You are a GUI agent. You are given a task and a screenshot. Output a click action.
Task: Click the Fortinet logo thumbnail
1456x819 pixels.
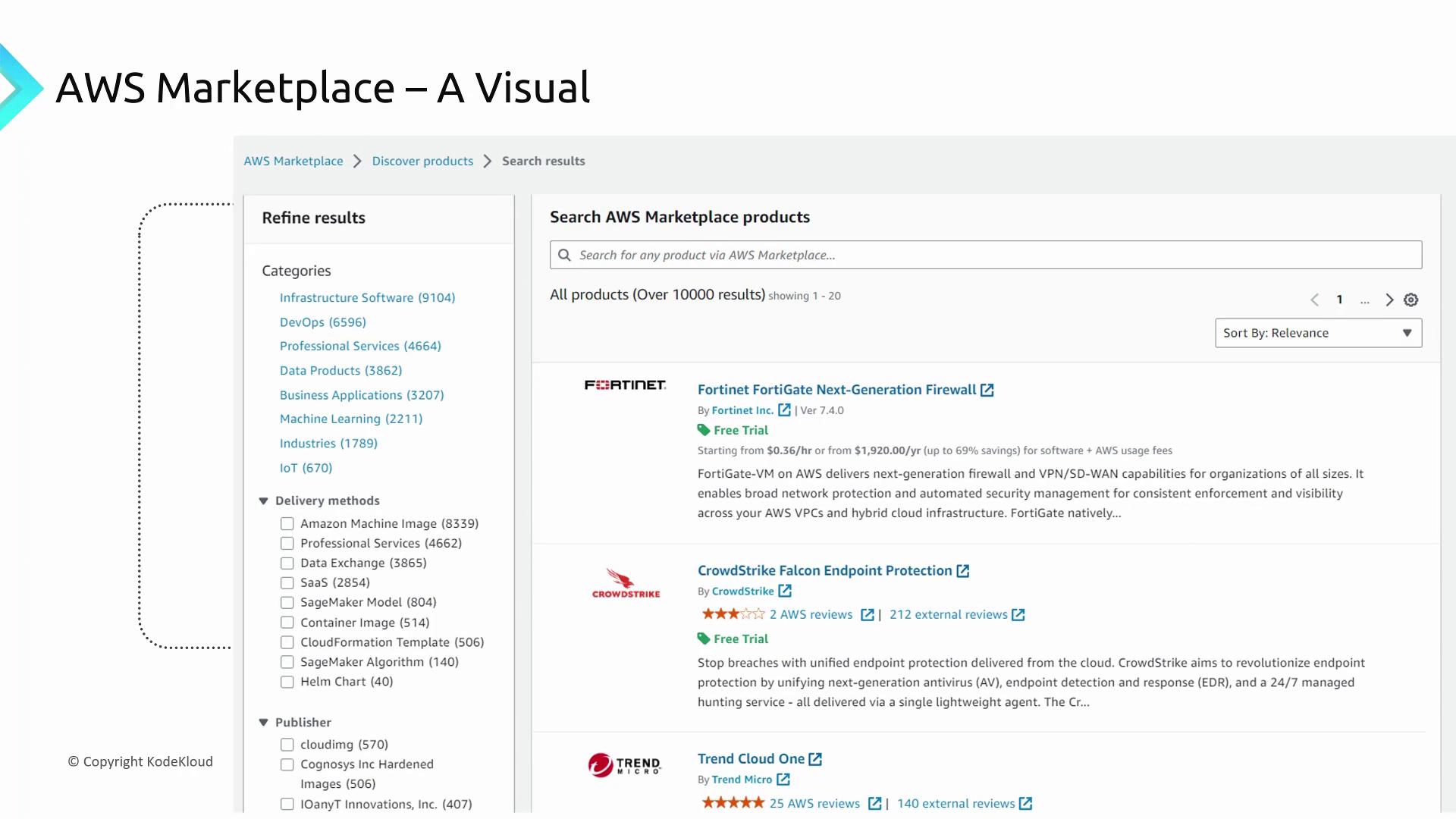625,385
